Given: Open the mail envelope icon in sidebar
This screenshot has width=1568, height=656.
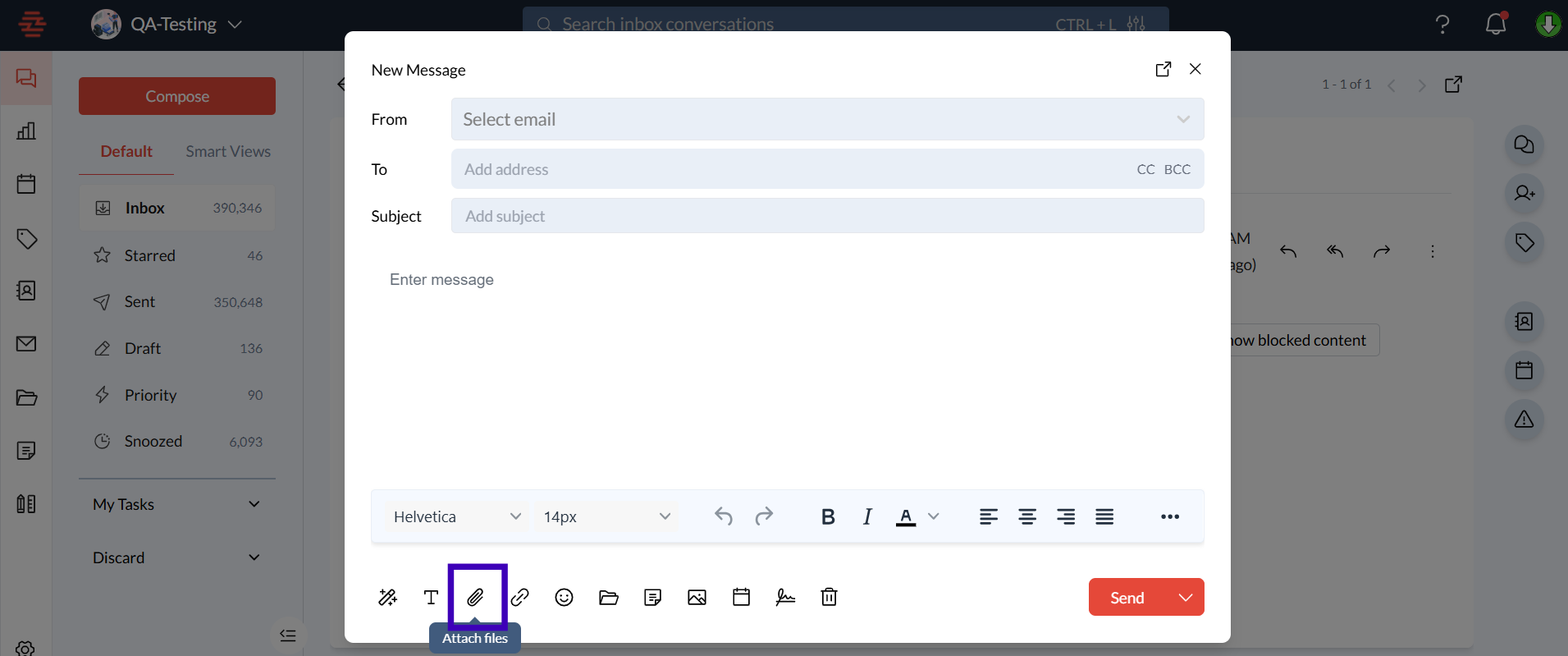Looking at the screenshot, I should point(26,344).
